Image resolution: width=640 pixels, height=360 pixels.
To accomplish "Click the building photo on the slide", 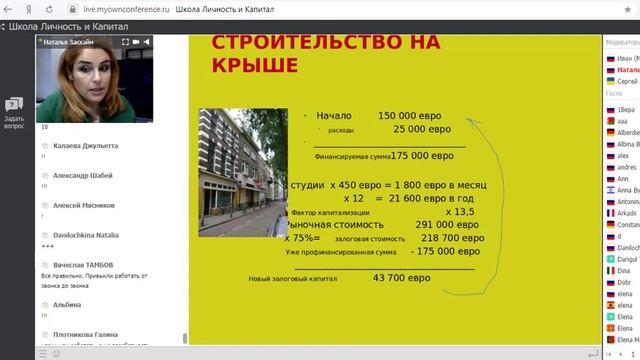I will 243,172.
